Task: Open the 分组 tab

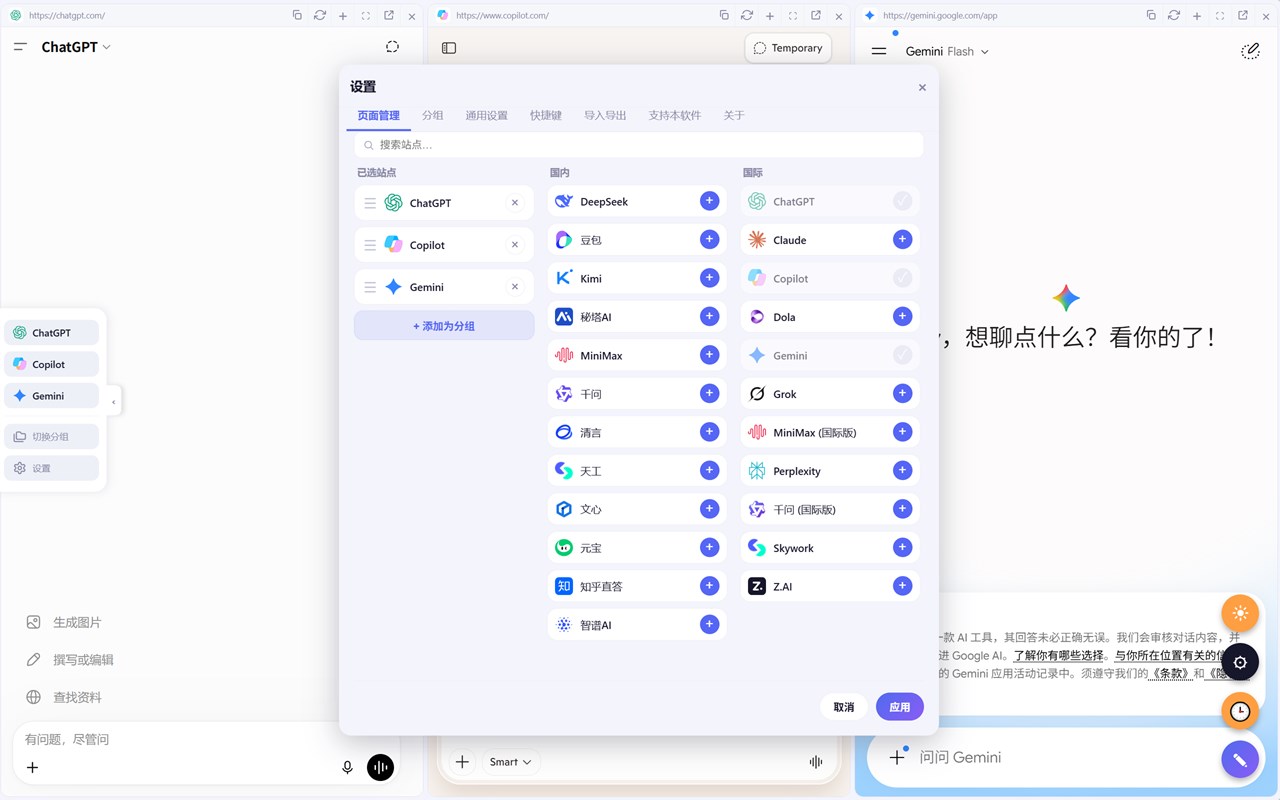Action: click(x=432, y=116)
